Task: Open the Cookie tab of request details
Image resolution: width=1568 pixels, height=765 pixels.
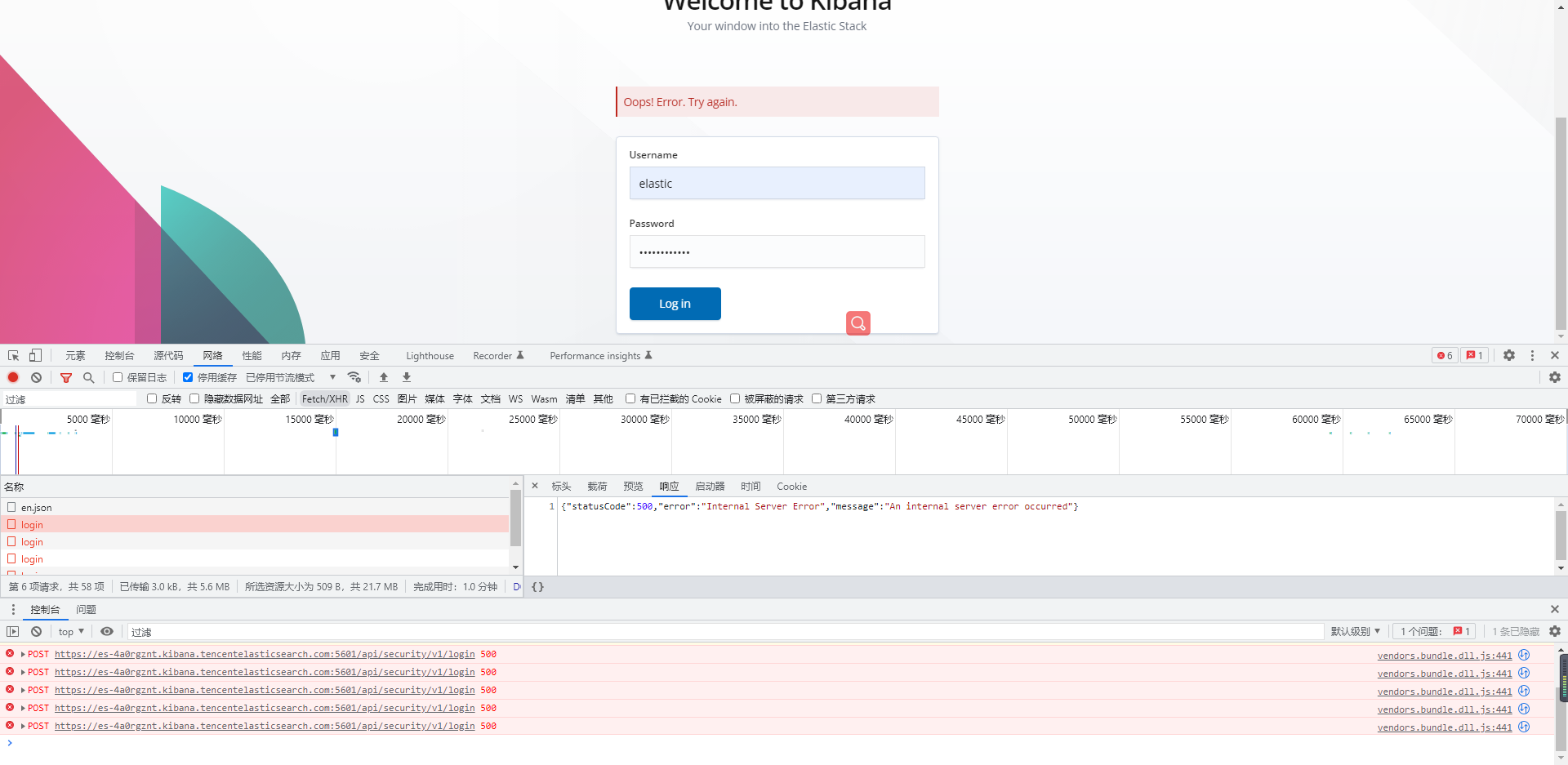Action: (791, 486)
